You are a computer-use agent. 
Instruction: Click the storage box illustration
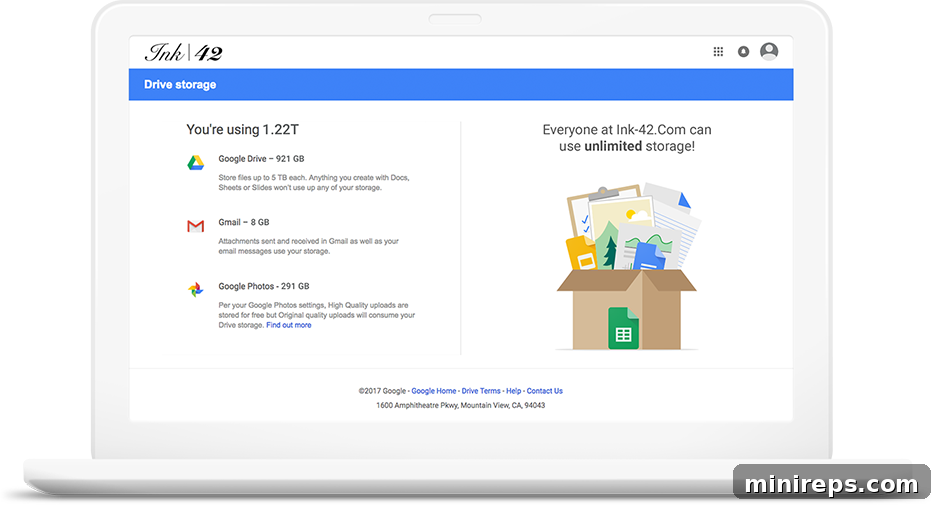tap(627, 266)
